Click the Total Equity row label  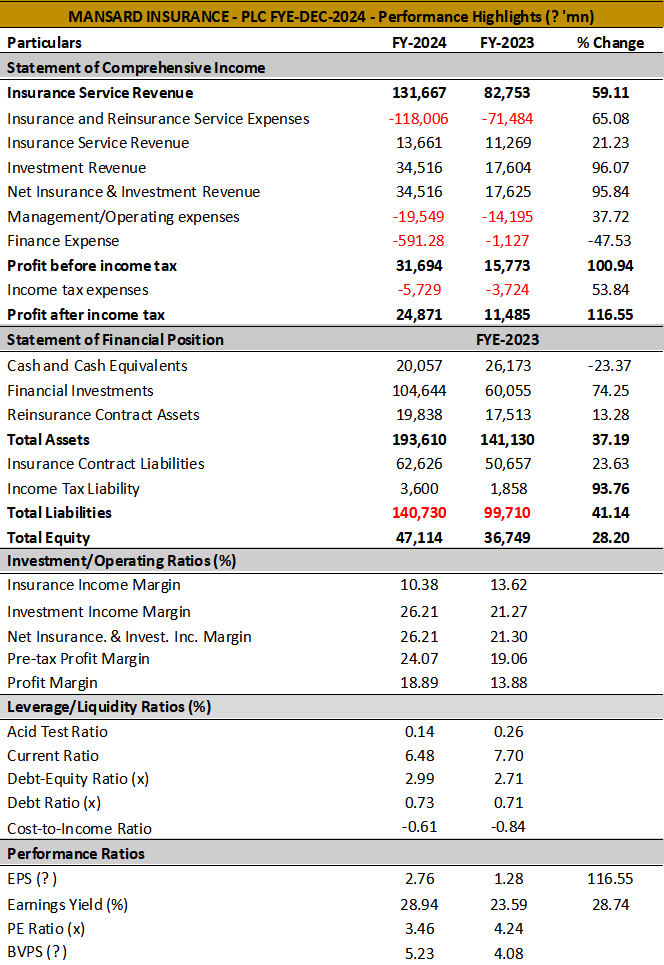click(x=48, y=538)
